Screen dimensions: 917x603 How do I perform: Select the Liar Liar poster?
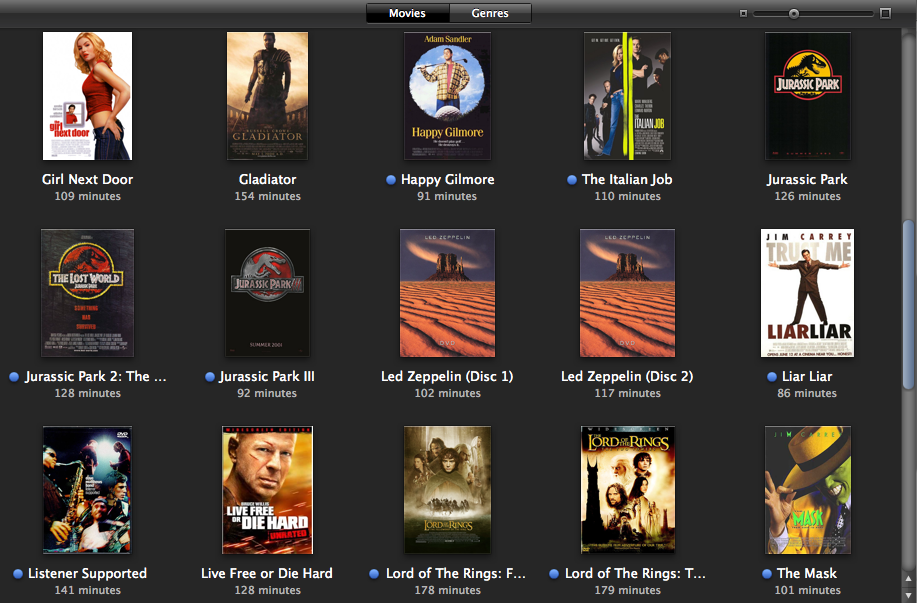point(808,293)
